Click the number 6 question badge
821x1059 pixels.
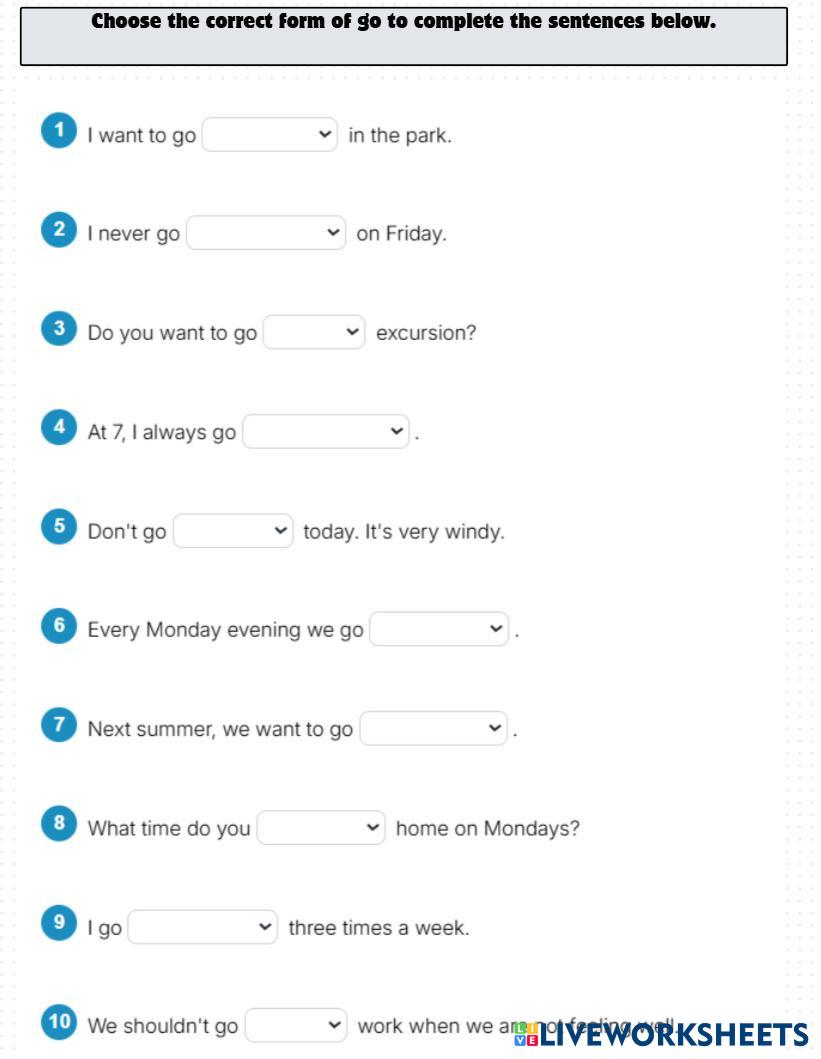pyautogui.click(x=59, y=626)
